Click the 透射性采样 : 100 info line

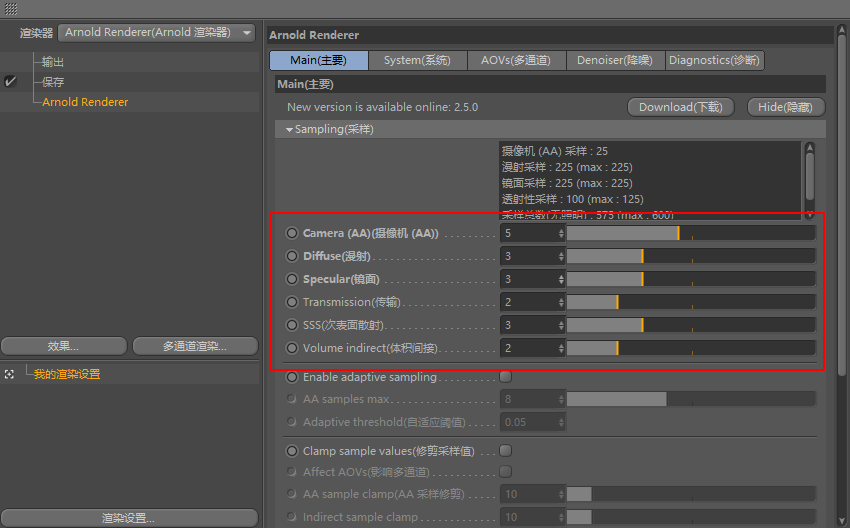(572, 199)
